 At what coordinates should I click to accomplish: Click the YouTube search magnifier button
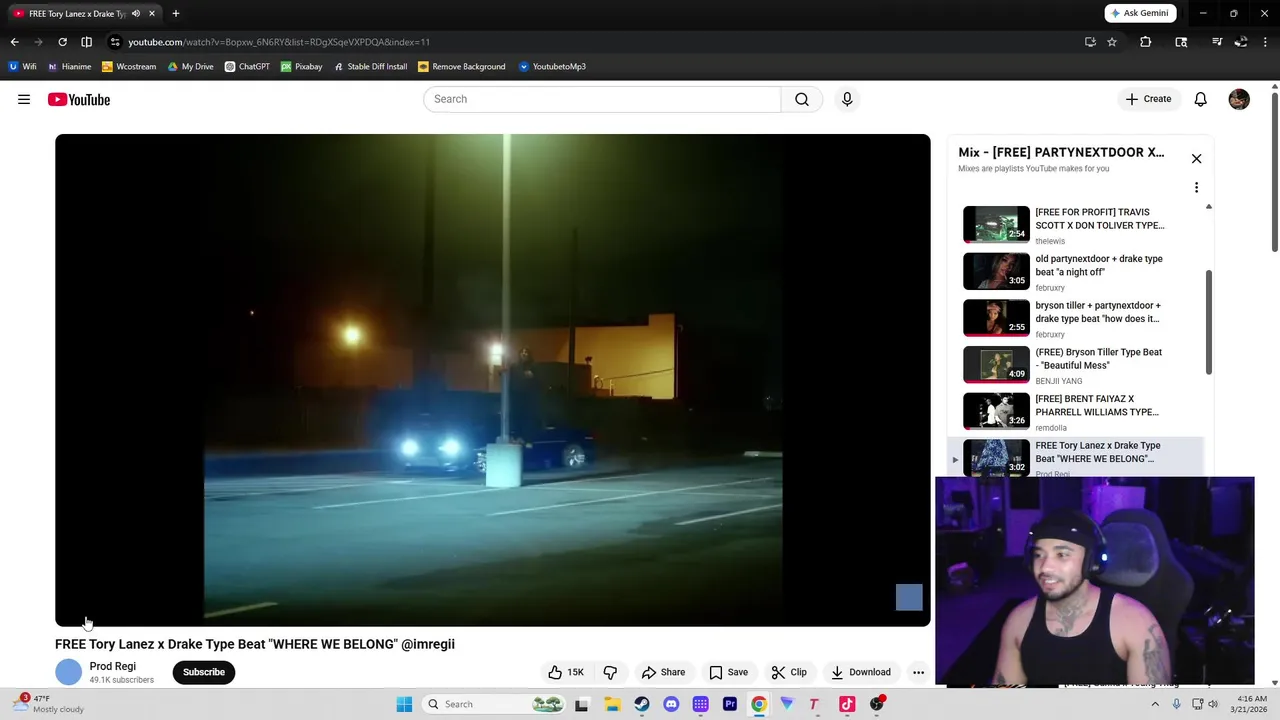tap(802, 99)
